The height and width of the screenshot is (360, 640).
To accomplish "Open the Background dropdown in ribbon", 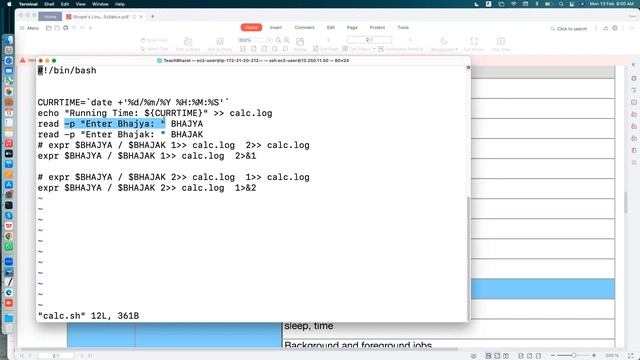I will coord(444,44).
